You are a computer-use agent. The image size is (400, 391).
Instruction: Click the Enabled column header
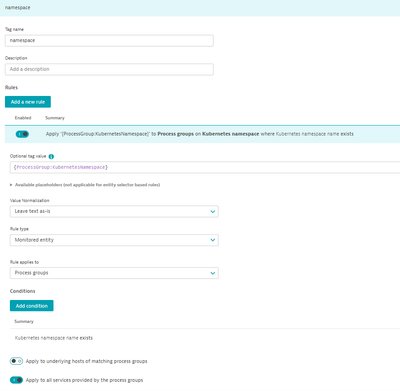click(x=23, y=118)
